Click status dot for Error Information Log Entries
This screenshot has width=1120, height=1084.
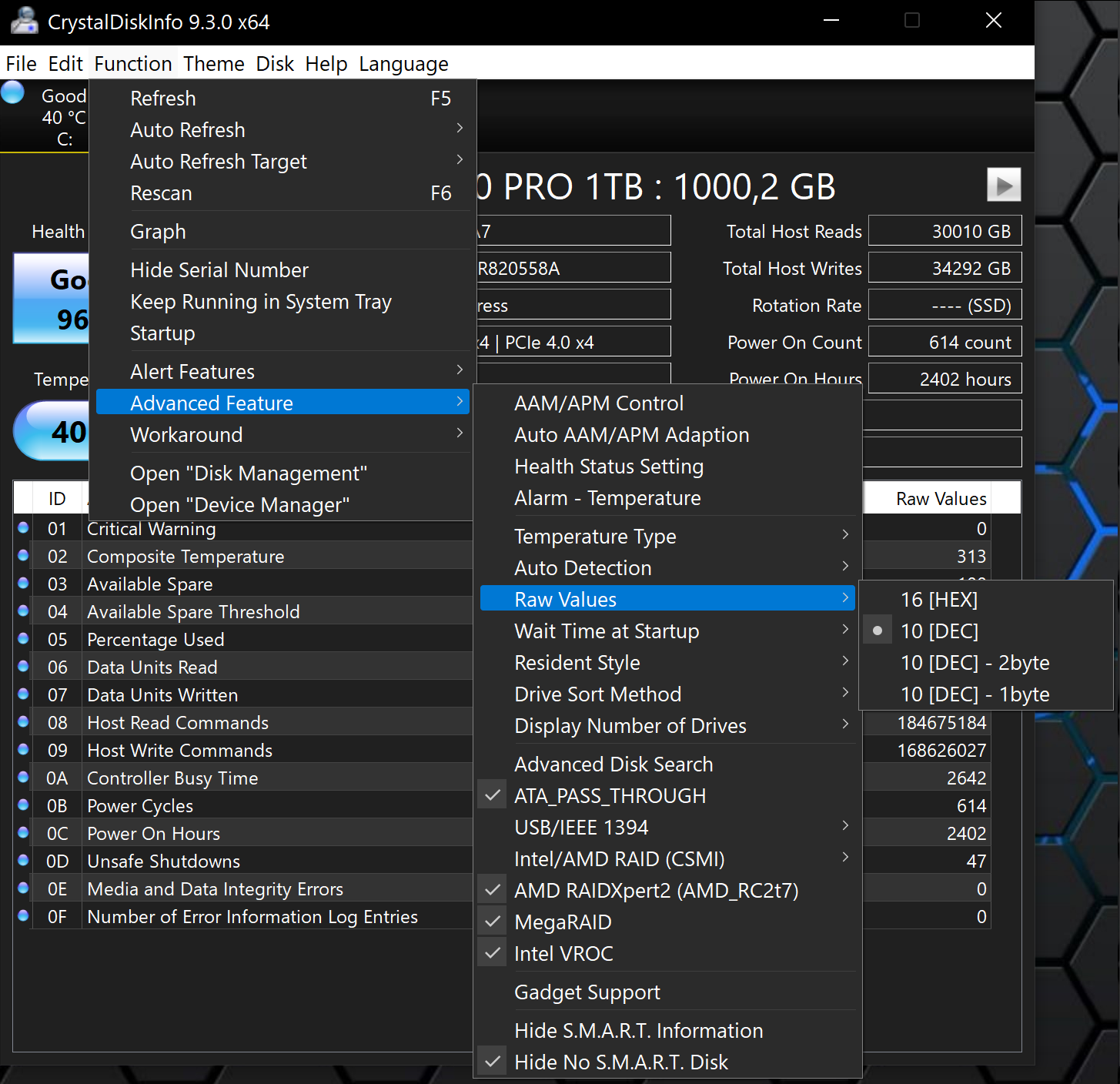23,915
